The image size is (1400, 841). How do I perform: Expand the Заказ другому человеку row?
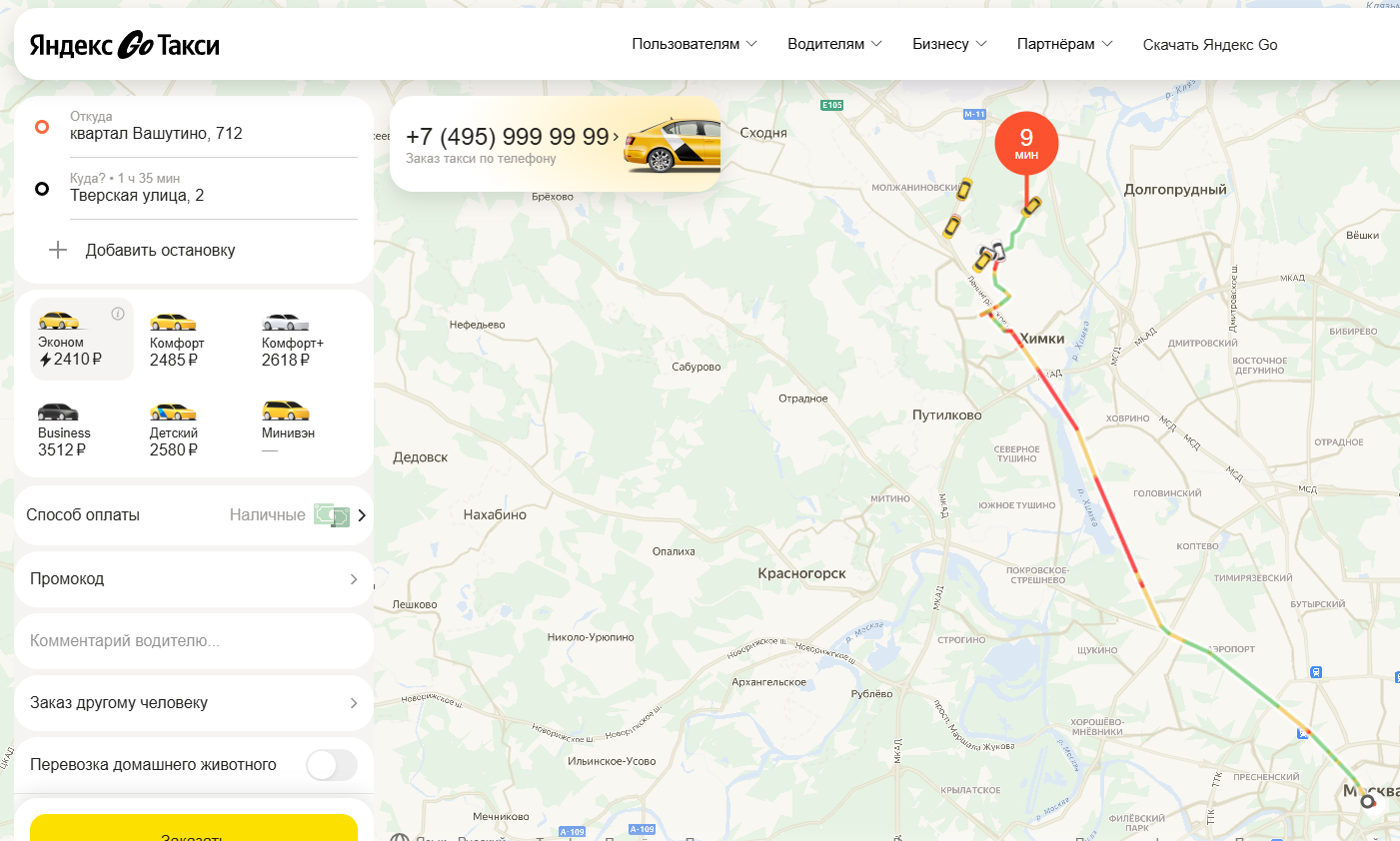point(194,703)
